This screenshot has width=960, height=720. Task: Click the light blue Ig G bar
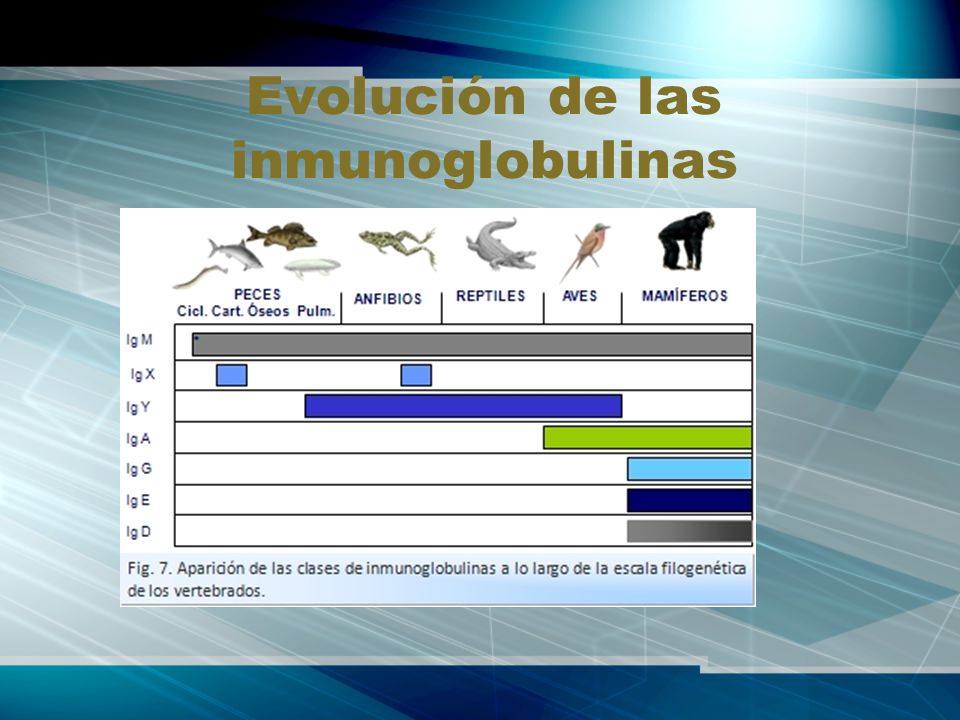(x=689, y=469)
